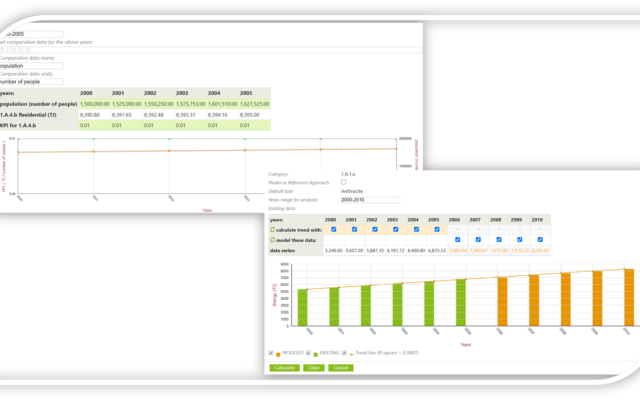Click the orange 2006 bar in chart
The height and width of the screenshot is (400, 640).
point(502,302)
